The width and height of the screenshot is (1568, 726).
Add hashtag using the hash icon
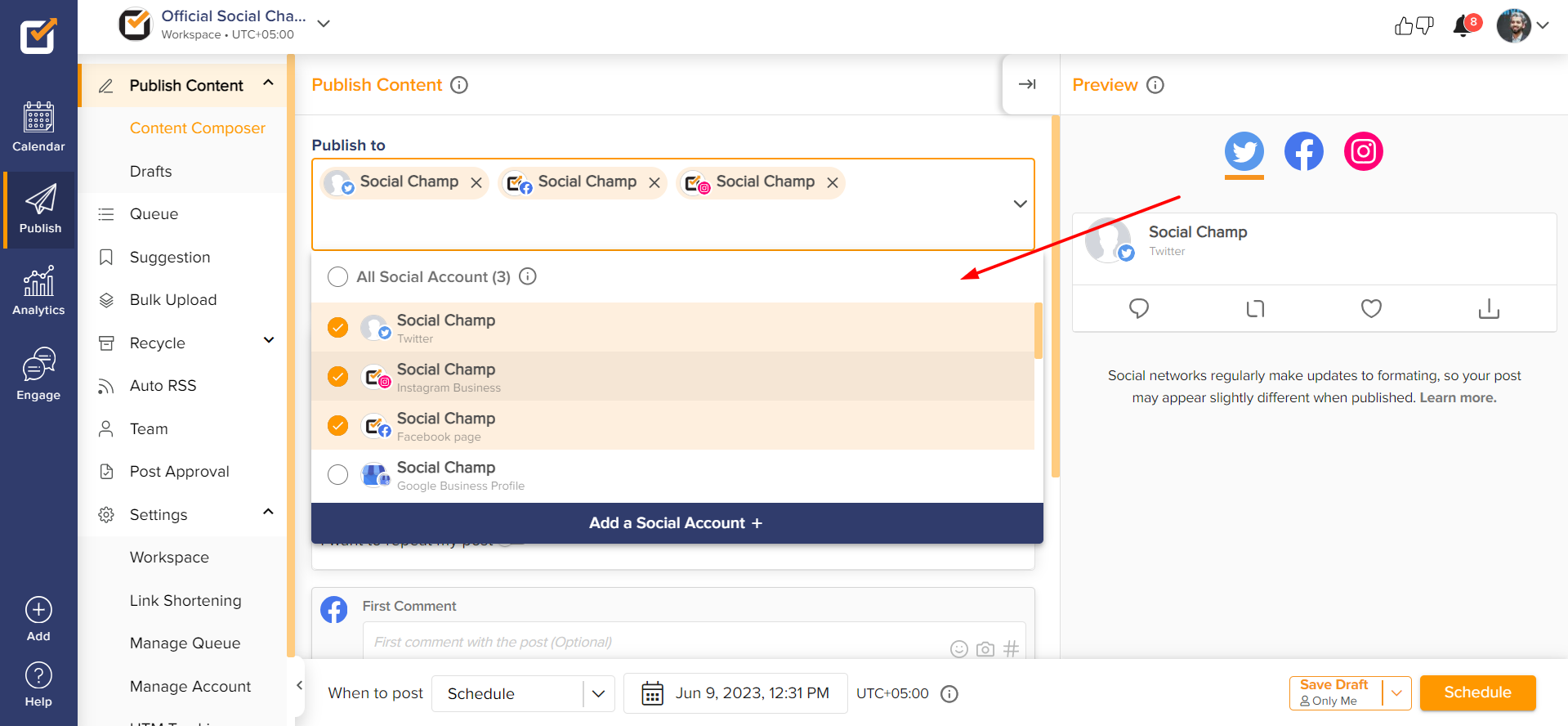coord(1012,649)
